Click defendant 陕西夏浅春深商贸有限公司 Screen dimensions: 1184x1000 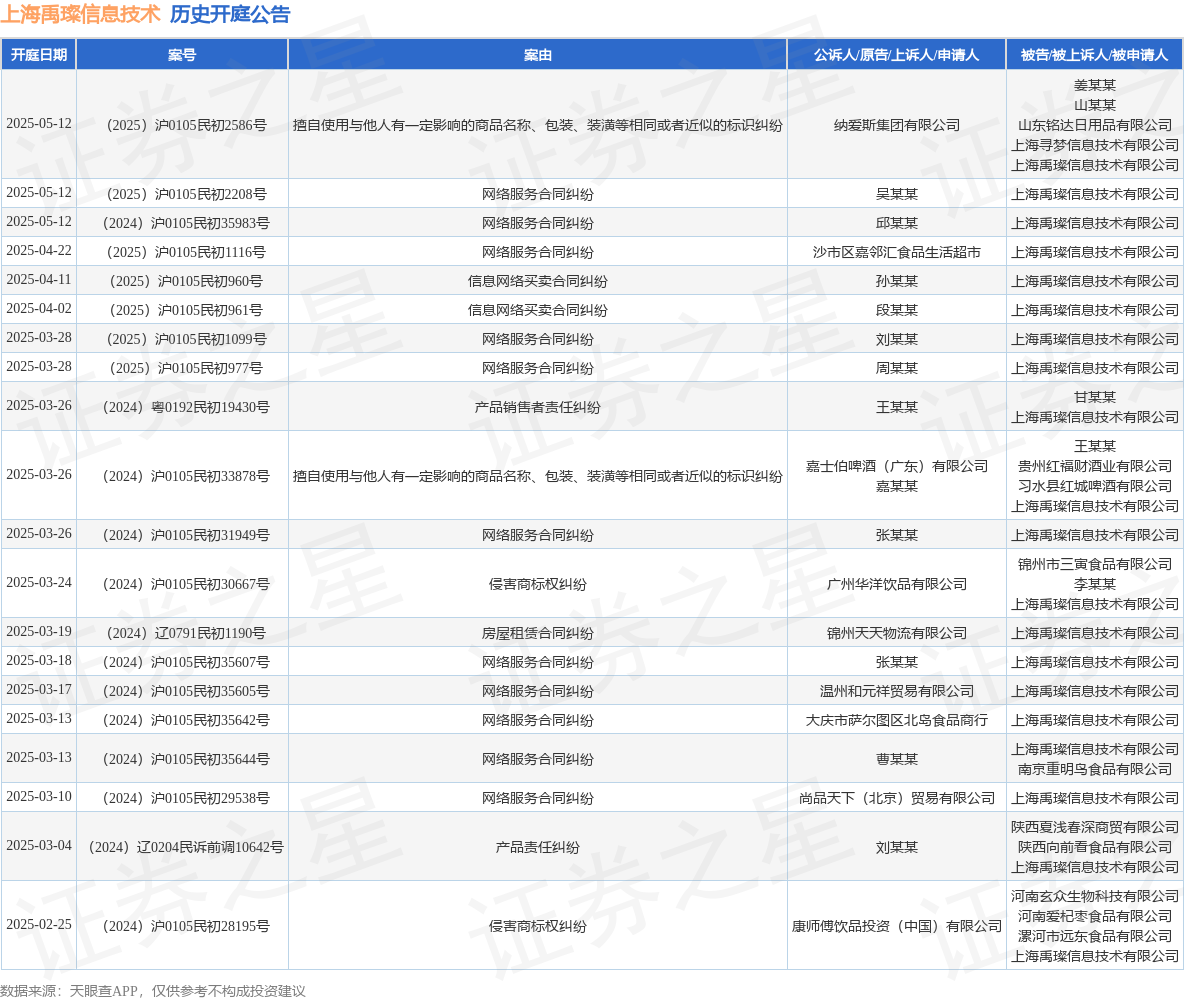point(1094,828)
